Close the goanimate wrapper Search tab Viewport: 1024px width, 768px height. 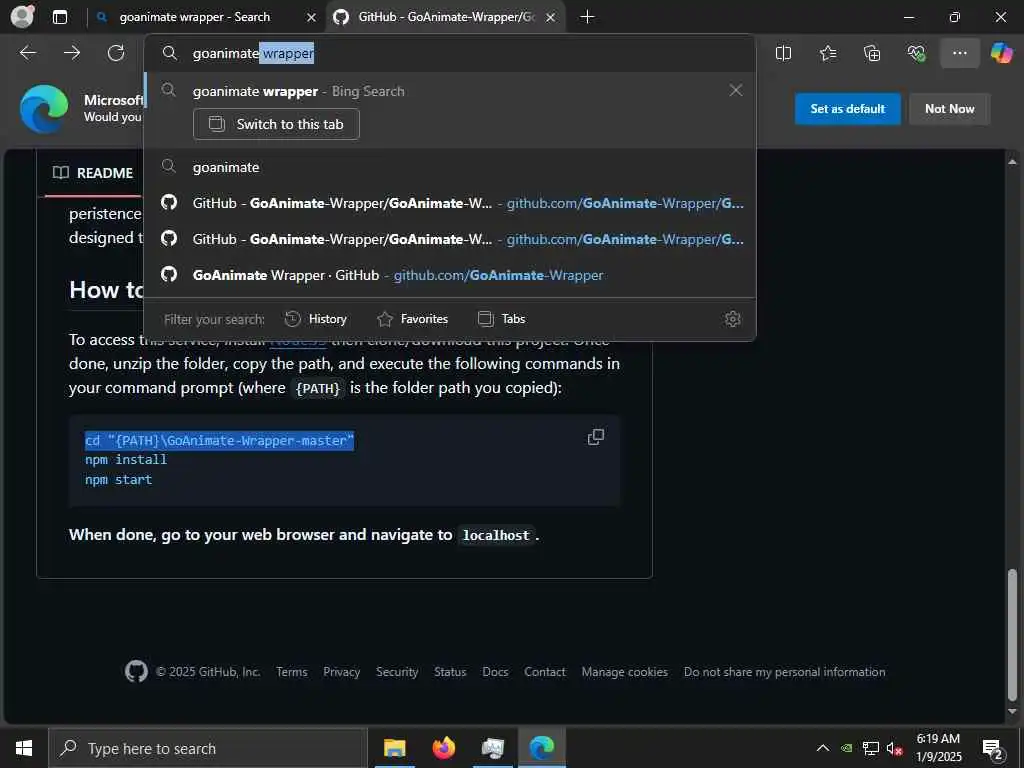312,18
